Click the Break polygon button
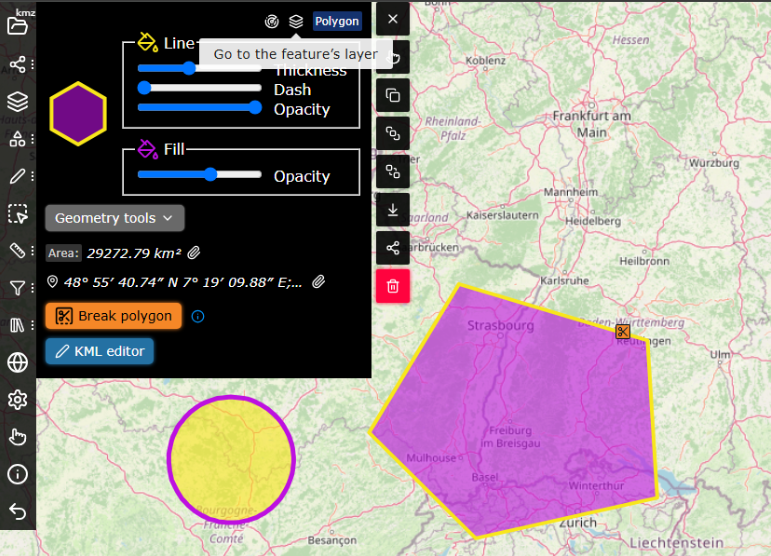The width and height of the screenshot is (771, 556). click(114, 316)
